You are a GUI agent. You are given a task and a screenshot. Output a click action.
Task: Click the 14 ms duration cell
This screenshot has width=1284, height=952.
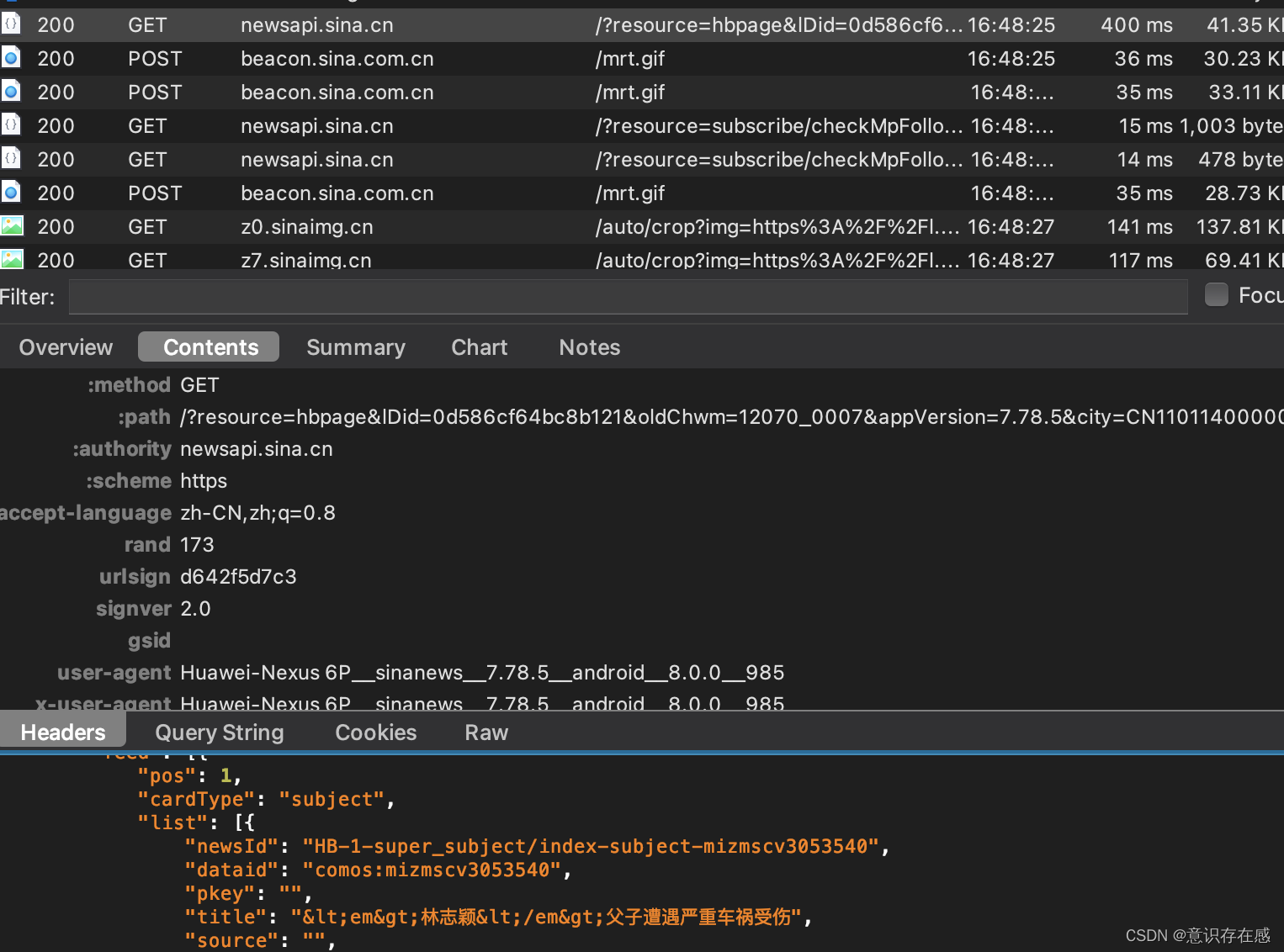pyautogui.click(x=1145, y=160)
